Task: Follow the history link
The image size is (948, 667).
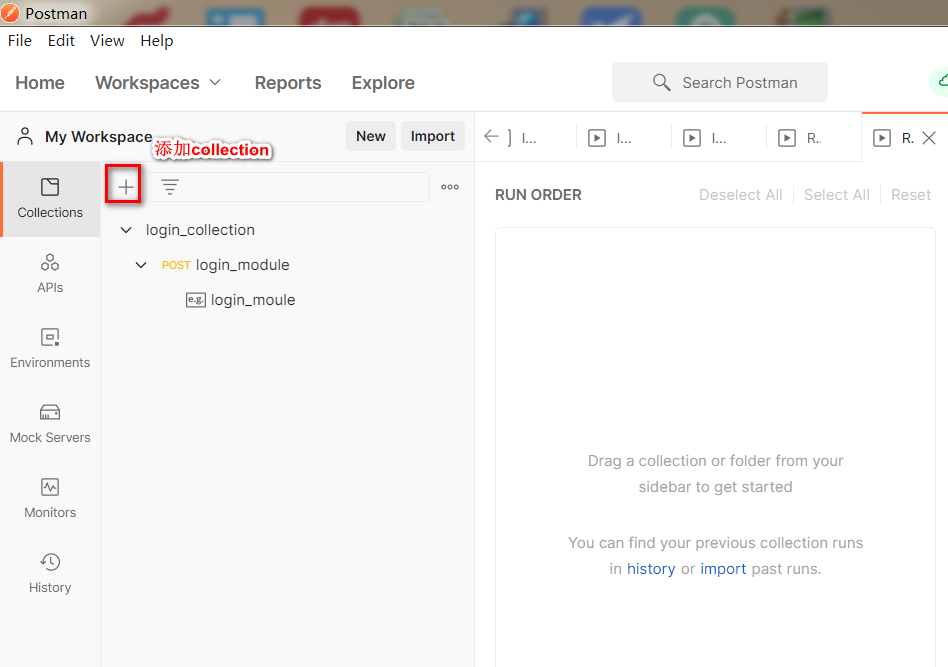Action: 651,568
